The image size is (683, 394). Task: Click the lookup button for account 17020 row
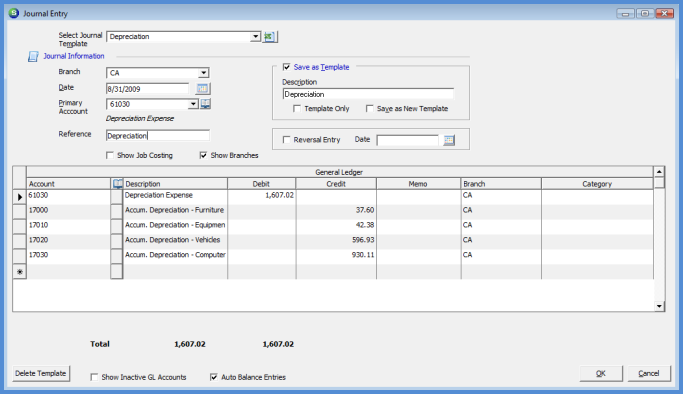pyautogui.click(x=117, y=242)
